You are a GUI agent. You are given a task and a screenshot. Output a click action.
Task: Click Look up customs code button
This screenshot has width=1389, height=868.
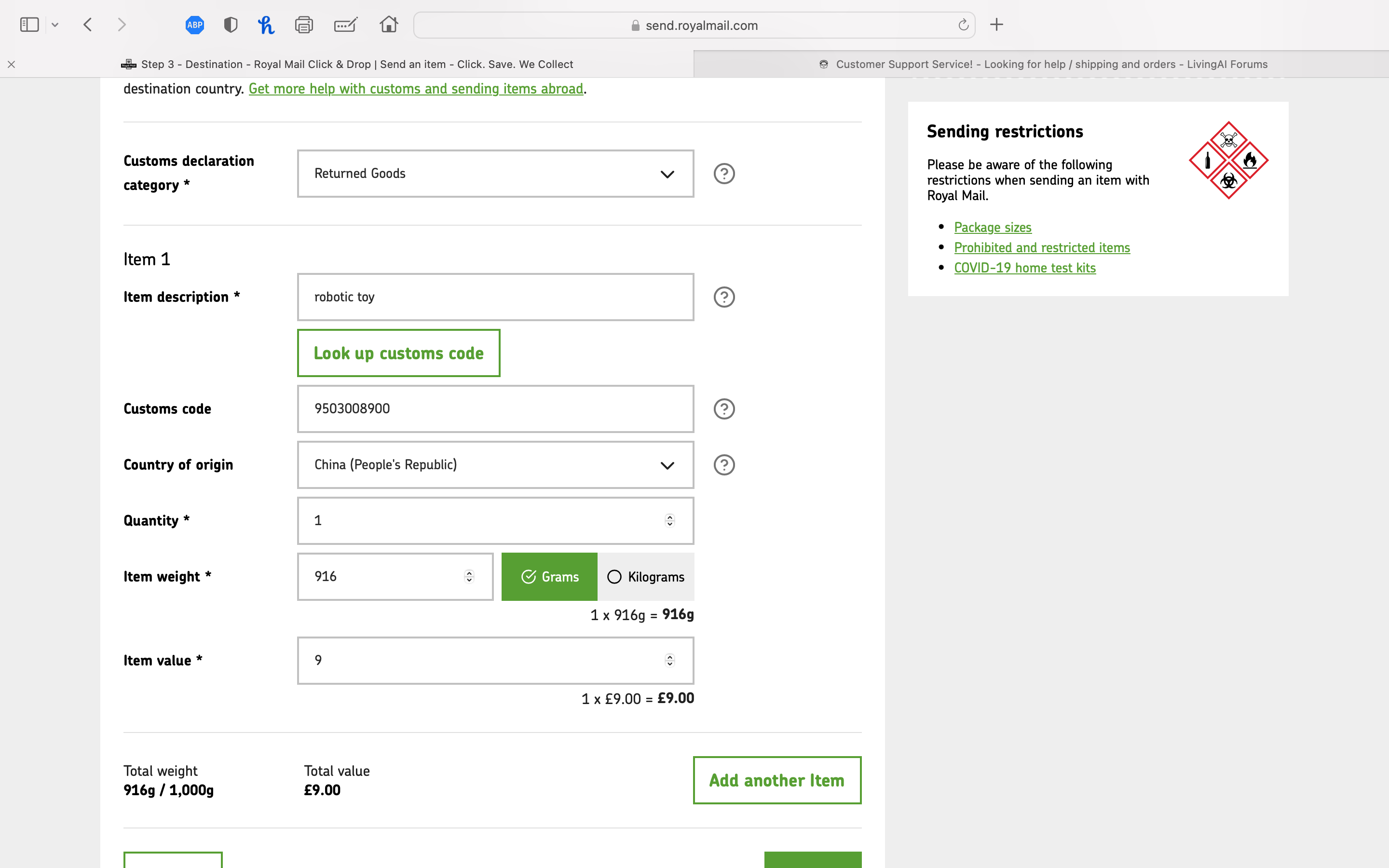[x=398, y=353]
